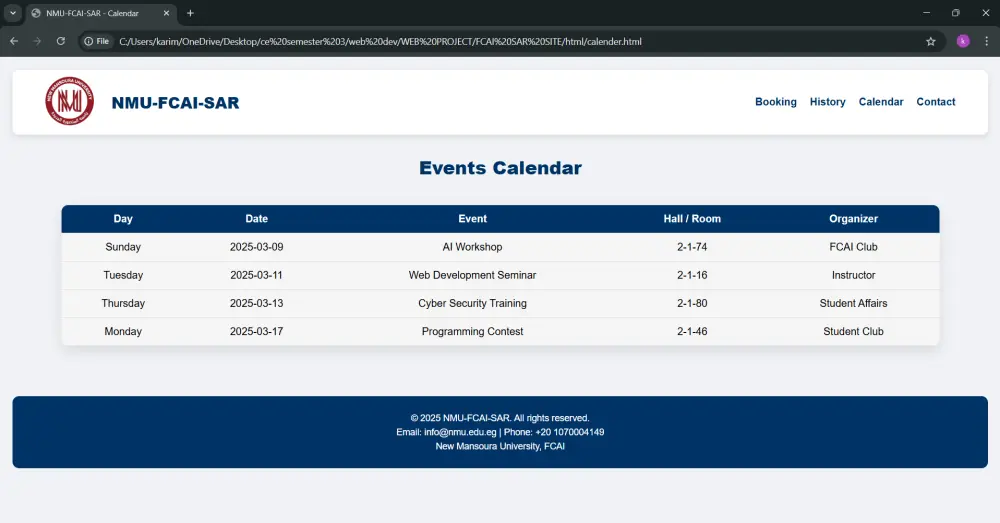Click New Mansoura University, FCAI footer text
The width and height of the screenshot is (1000, 523).
500,446
